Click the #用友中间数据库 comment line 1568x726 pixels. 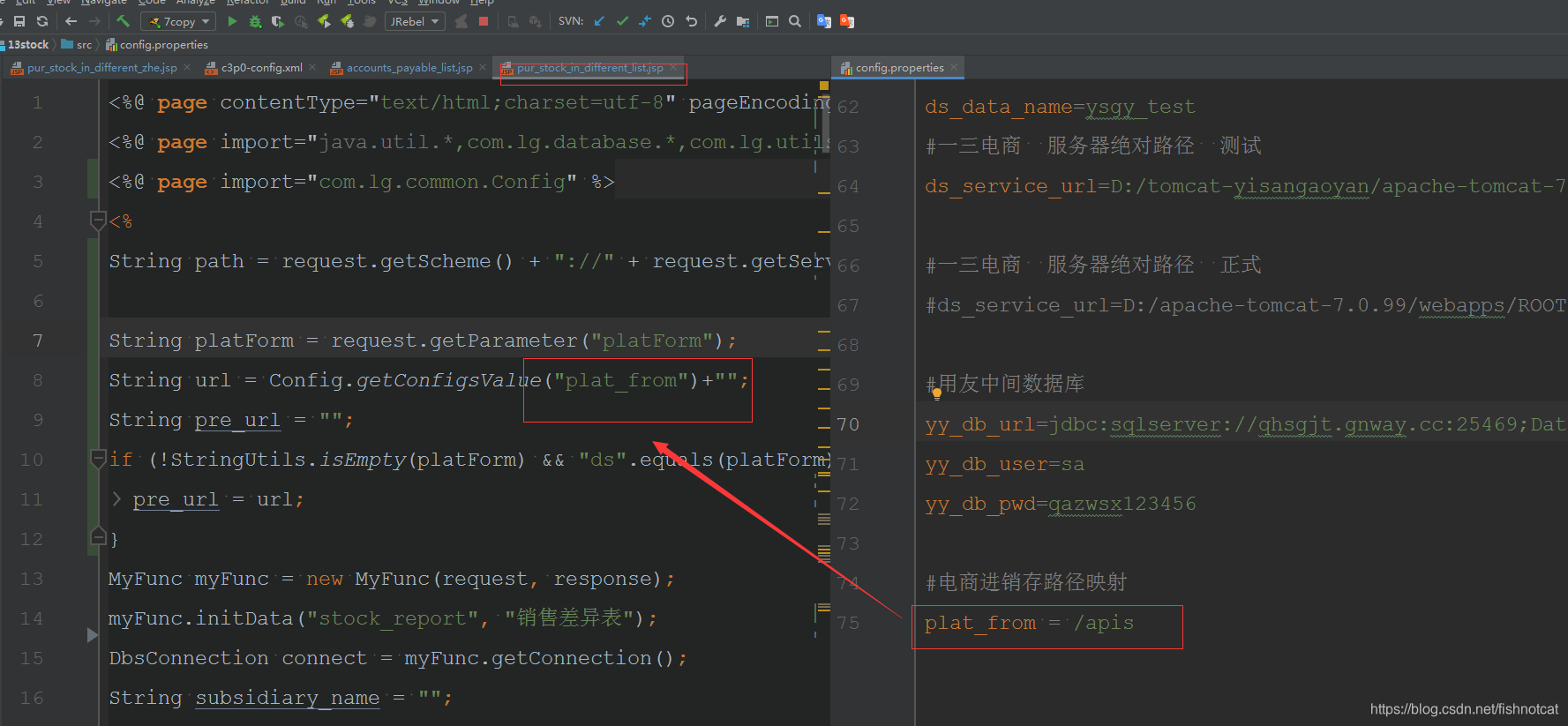(x=1005, y=384)
